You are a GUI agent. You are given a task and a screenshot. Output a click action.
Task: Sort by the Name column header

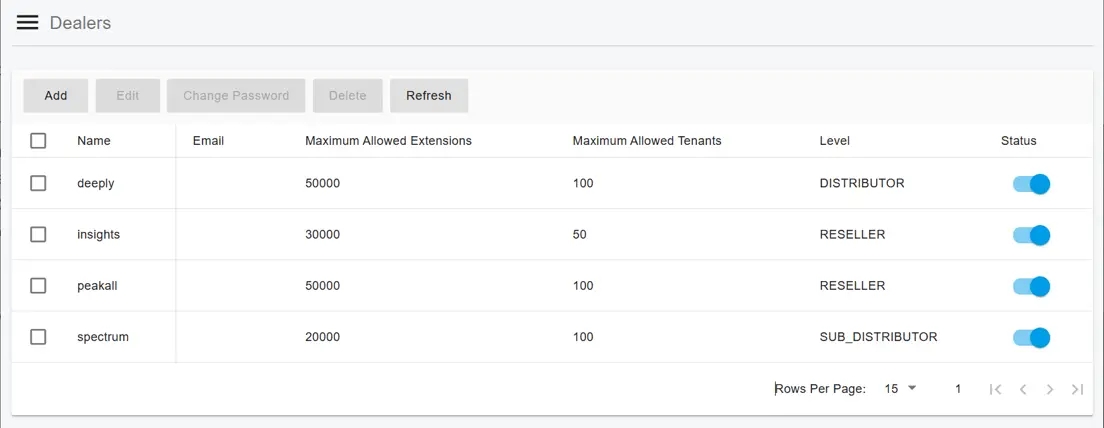click(x=94, y=141)
